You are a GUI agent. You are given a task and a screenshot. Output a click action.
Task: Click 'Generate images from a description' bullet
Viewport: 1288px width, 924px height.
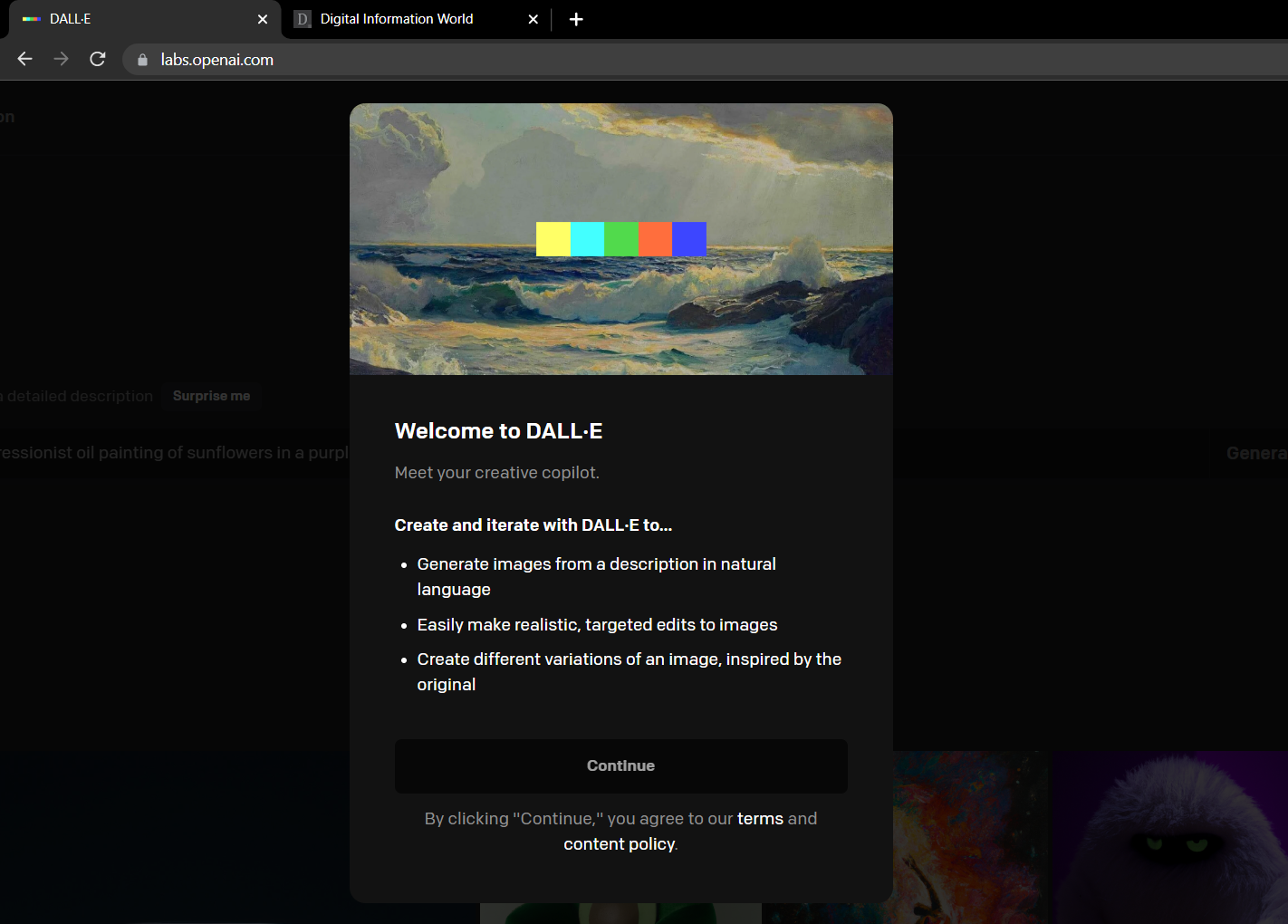point(597,576)
